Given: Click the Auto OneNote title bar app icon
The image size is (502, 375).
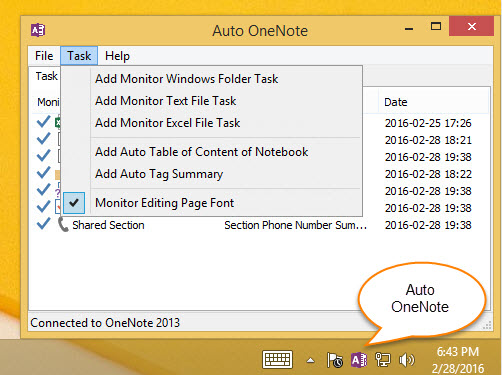Looking at the screenshot, I should (x=38, y=30).
